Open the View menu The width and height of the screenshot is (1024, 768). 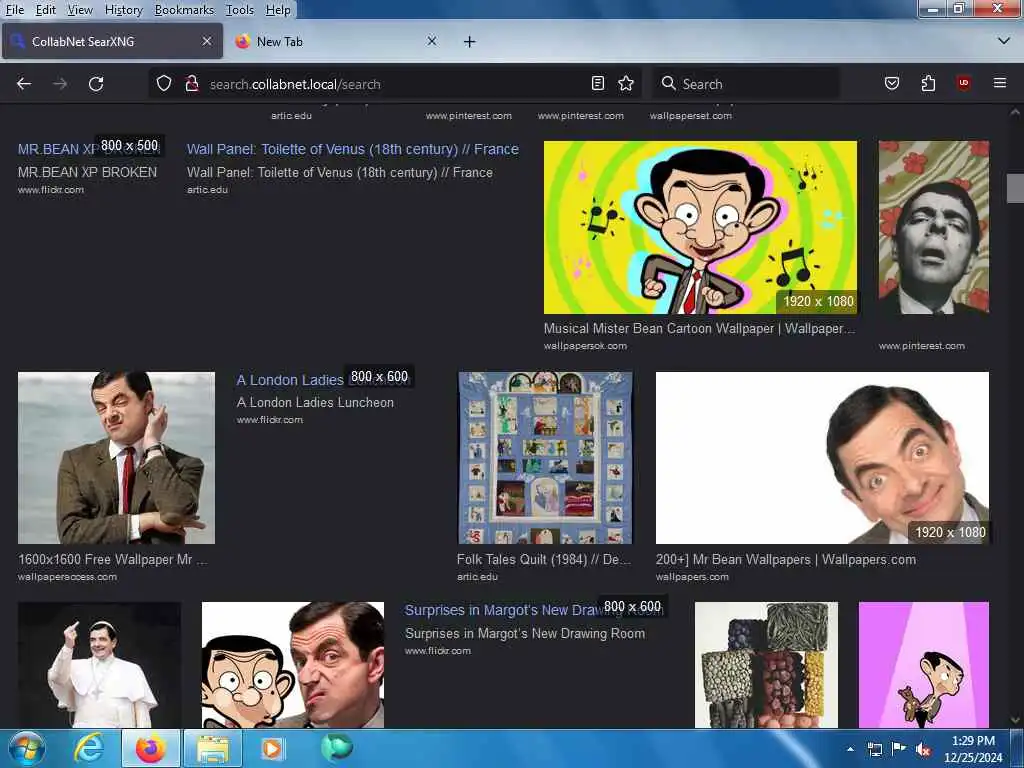click(x=80, y=10)
